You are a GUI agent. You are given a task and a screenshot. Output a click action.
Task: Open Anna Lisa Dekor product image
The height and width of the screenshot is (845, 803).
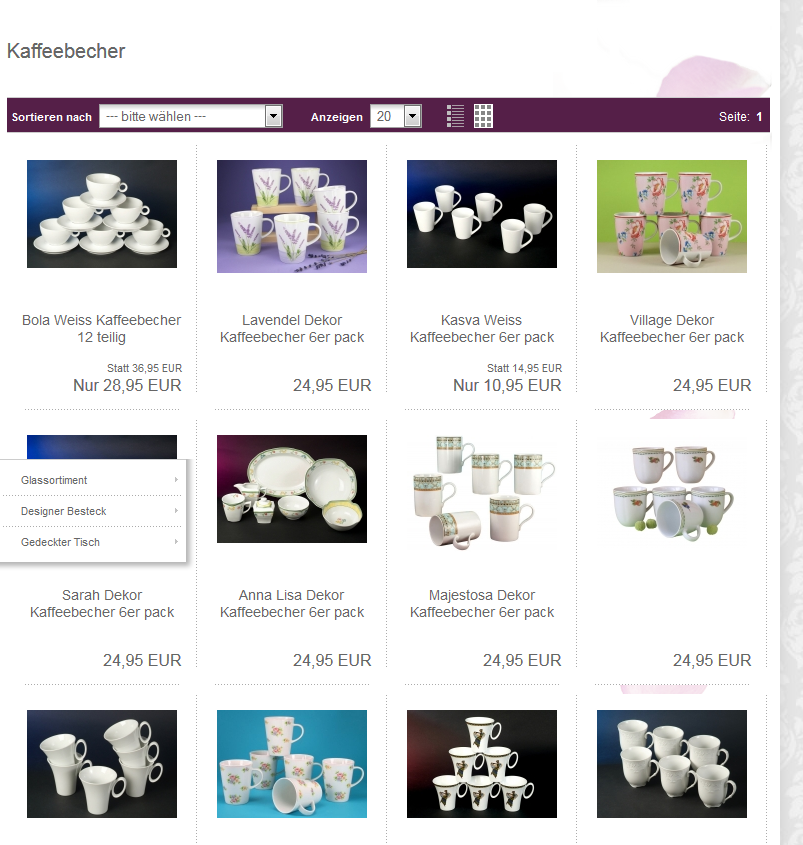pyautogui.click(x=292, y=489)
